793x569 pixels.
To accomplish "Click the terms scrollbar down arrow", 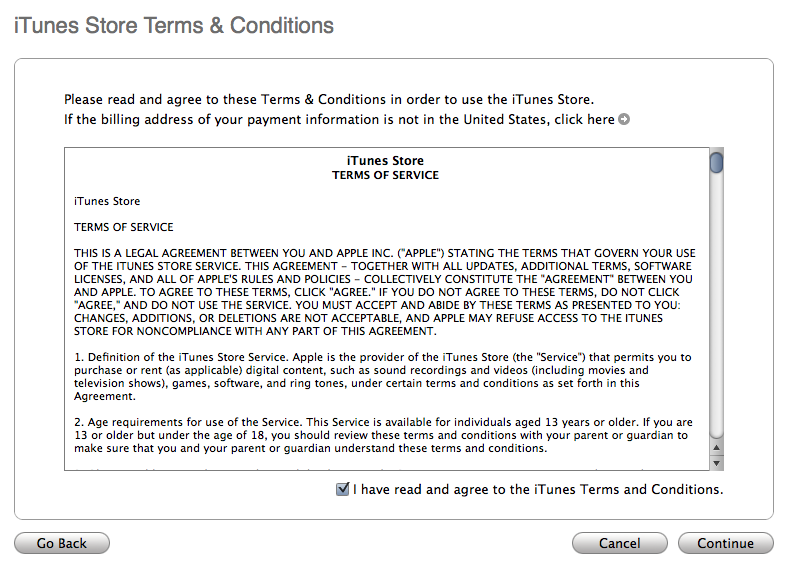I will [x=716, y=462].
